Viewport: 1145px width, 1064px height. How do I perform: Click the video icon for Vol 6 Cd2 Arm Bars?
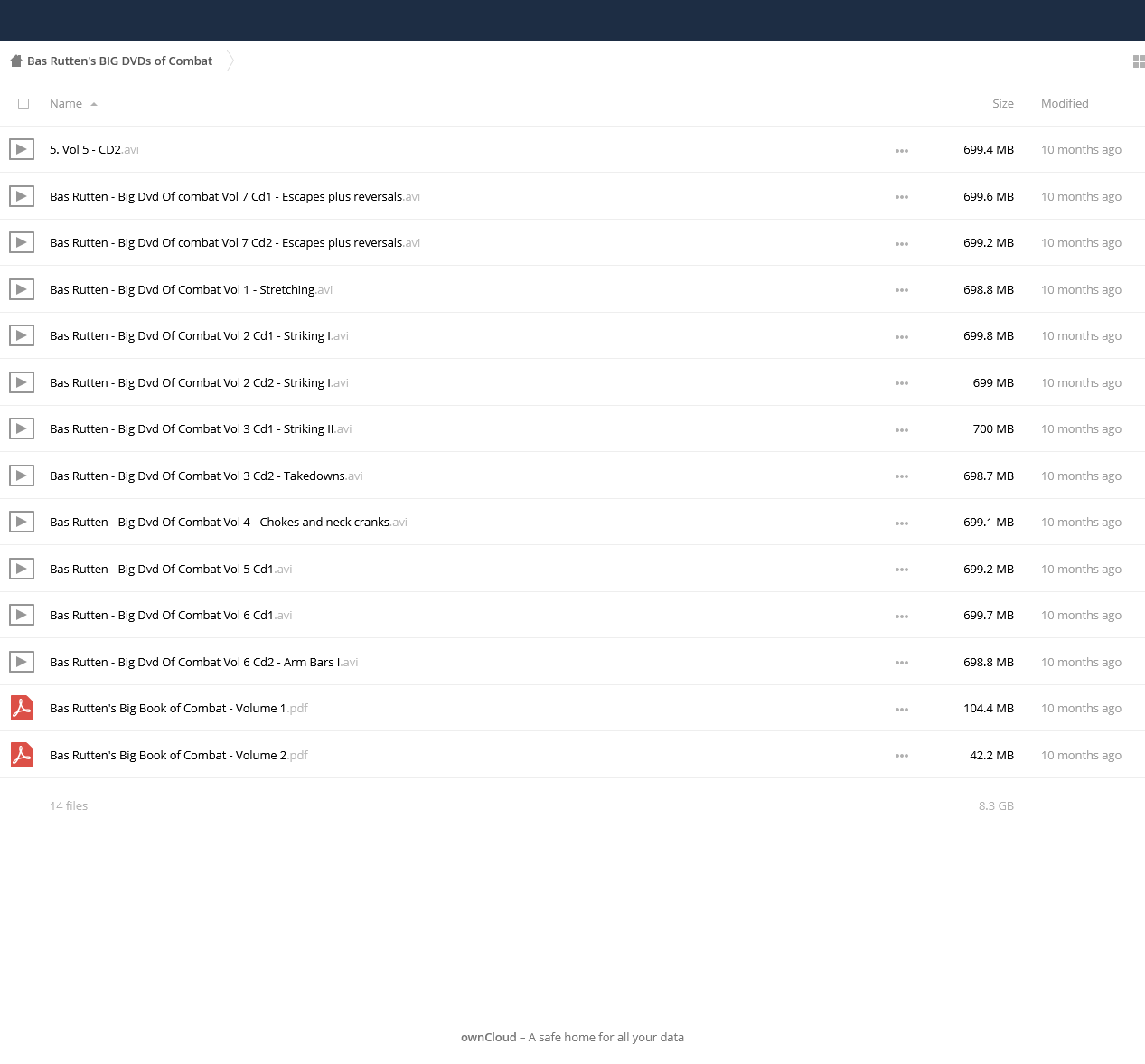coord(22,662)
